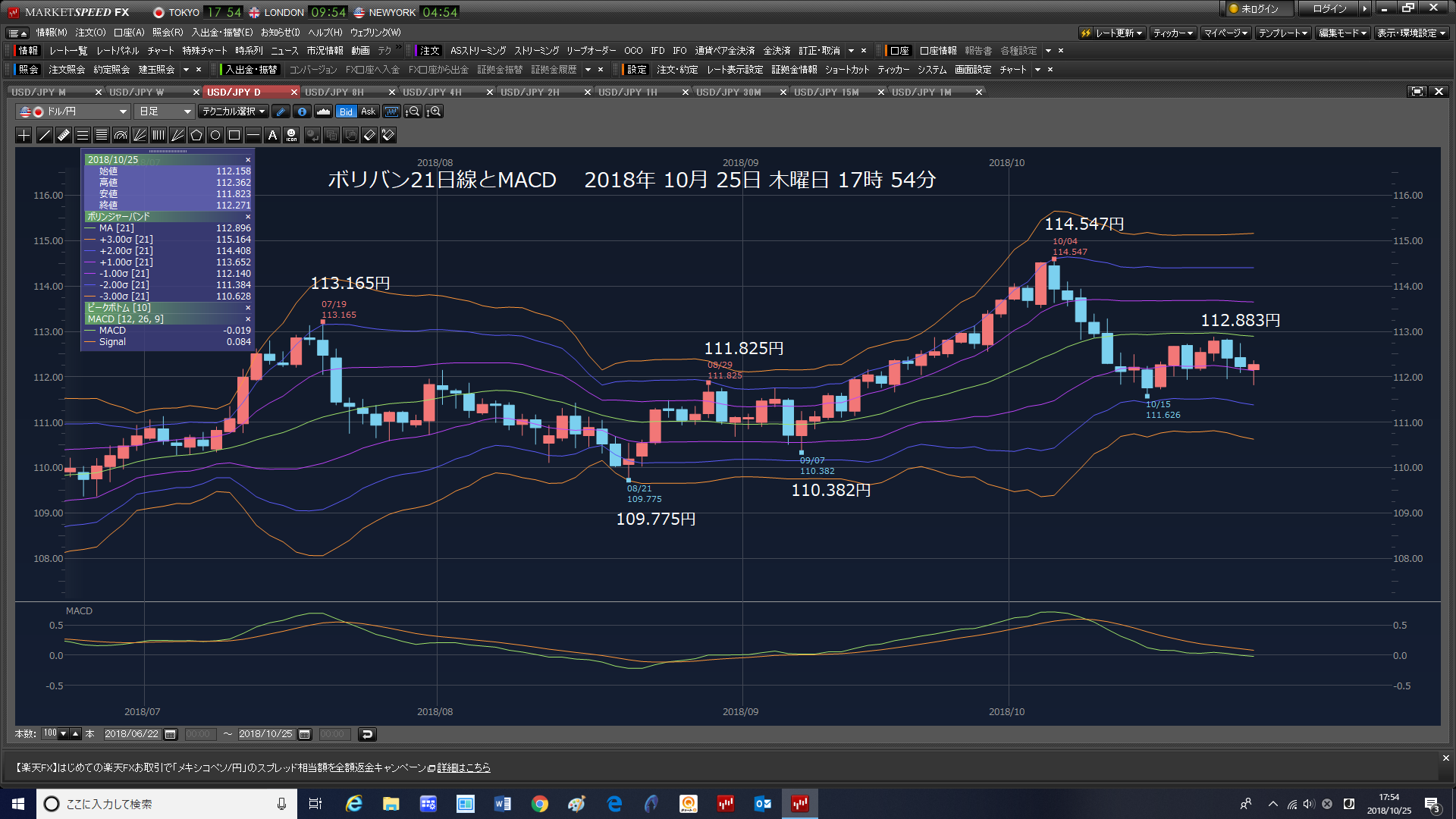Click the mountain area chart icon
1456x819 pixels.
(x=323, y=111)
